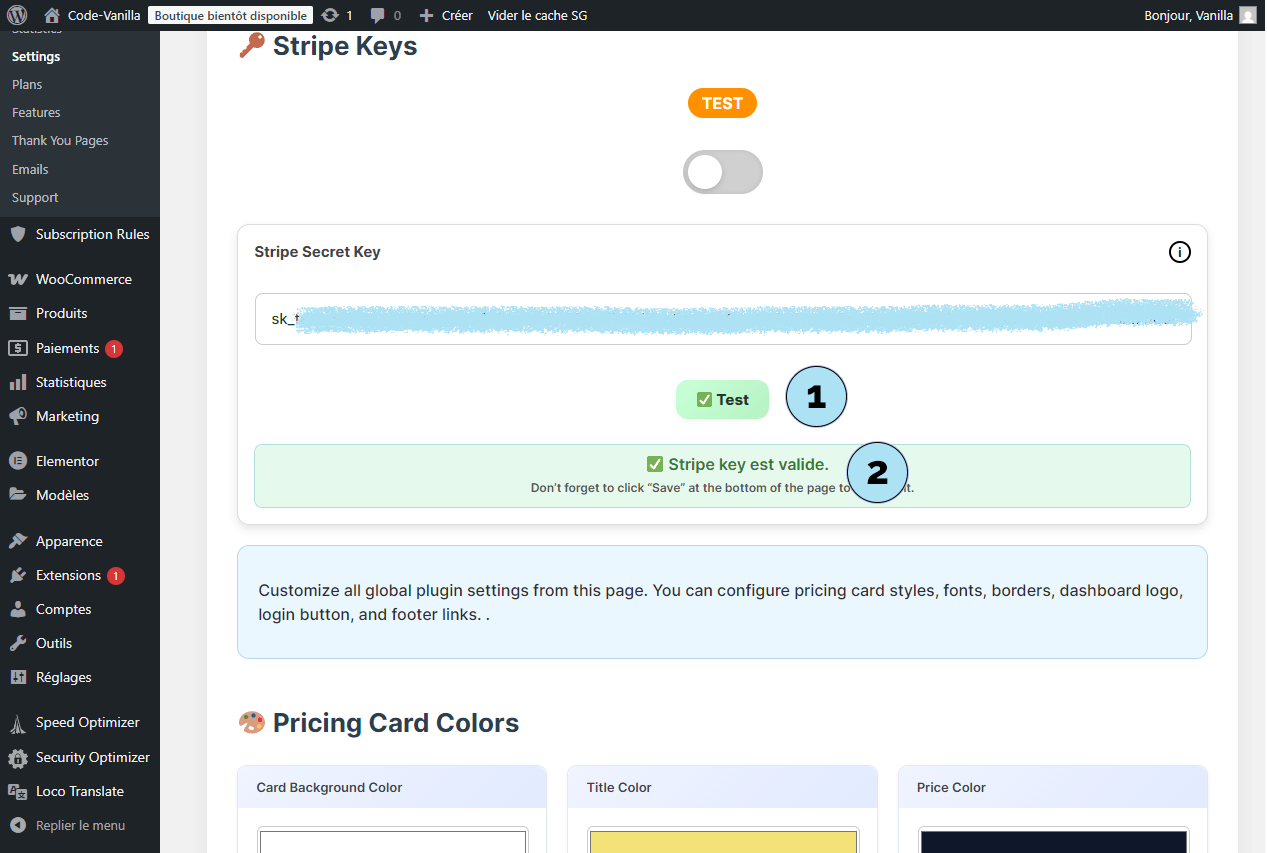Open the Créer new content menu
Image resolution: width=1267 pixels, height=853 pixels.
446,15
